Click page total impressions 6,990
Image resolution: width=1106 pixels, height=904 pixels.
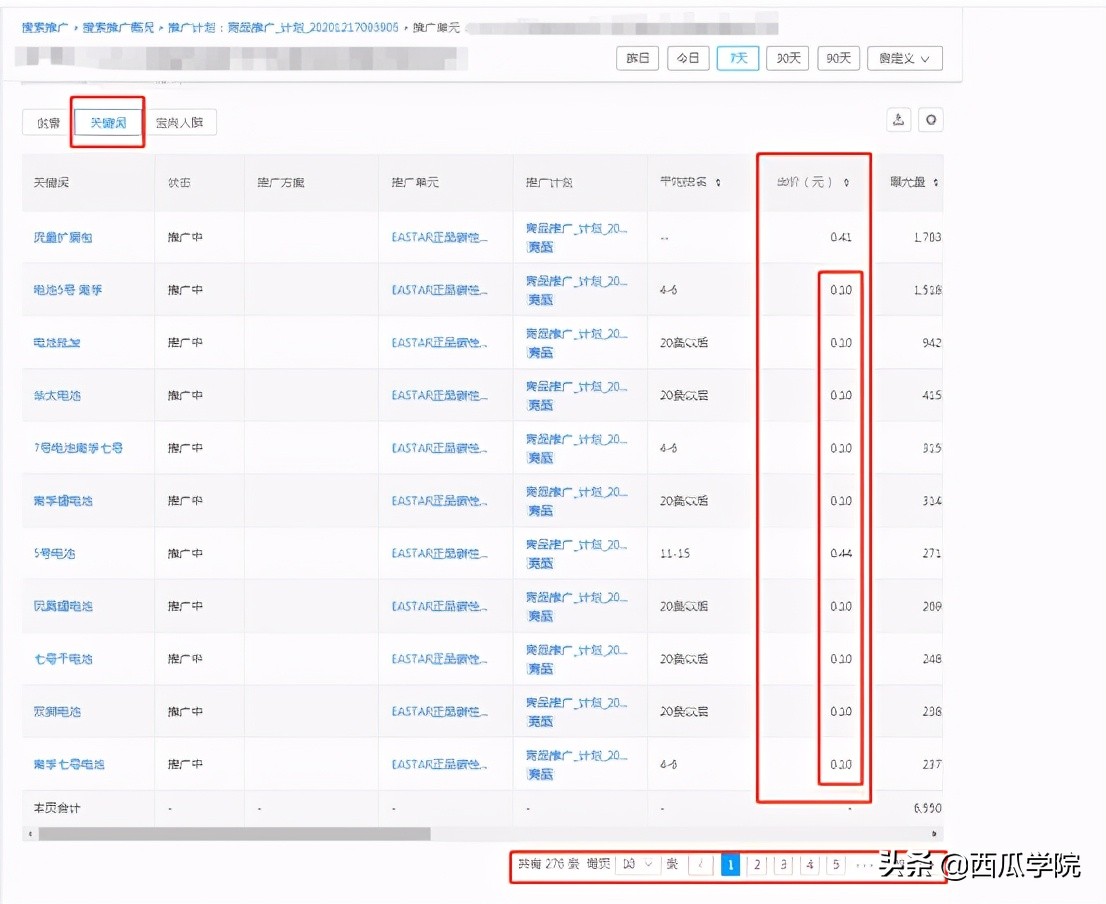928,808
